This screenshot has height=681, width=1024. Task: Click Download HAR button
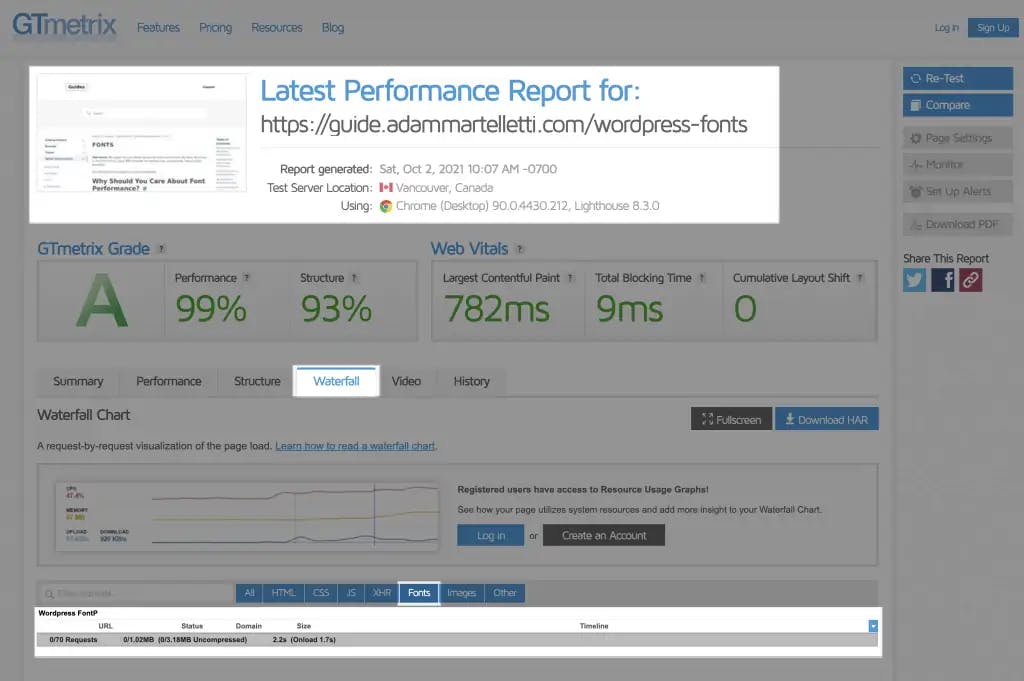pos(827,419)
